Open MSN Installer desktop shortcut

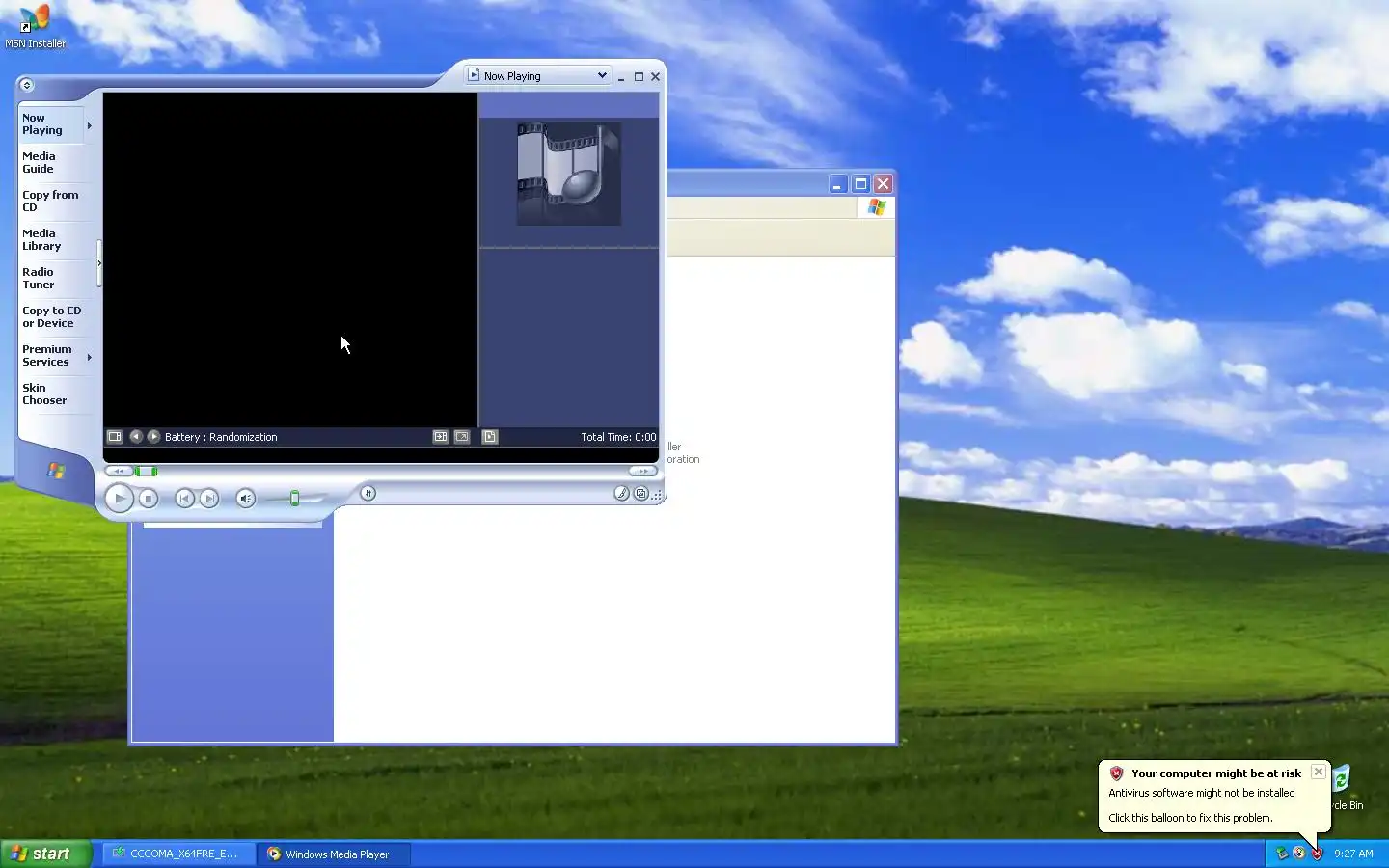coord(35,26)
